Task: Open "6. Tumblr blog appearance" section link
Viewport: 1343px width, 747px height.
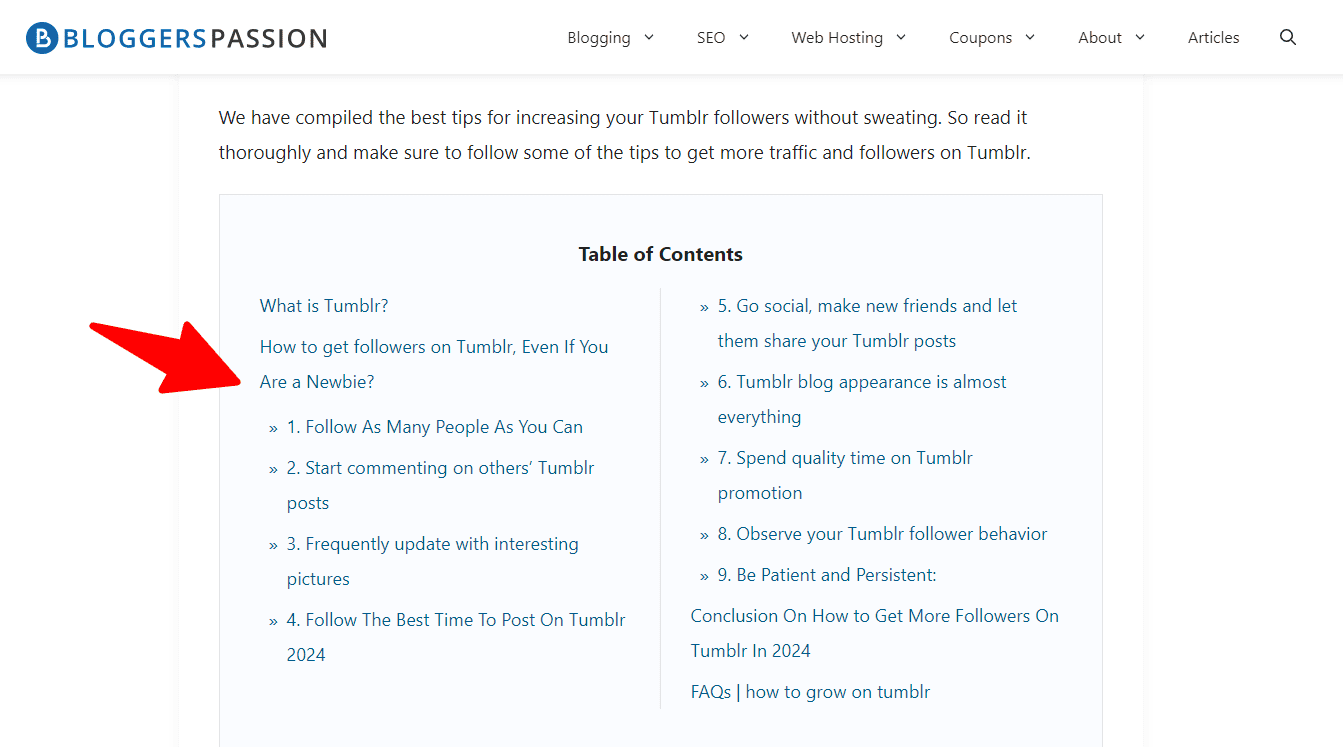Action: [861, 382]
